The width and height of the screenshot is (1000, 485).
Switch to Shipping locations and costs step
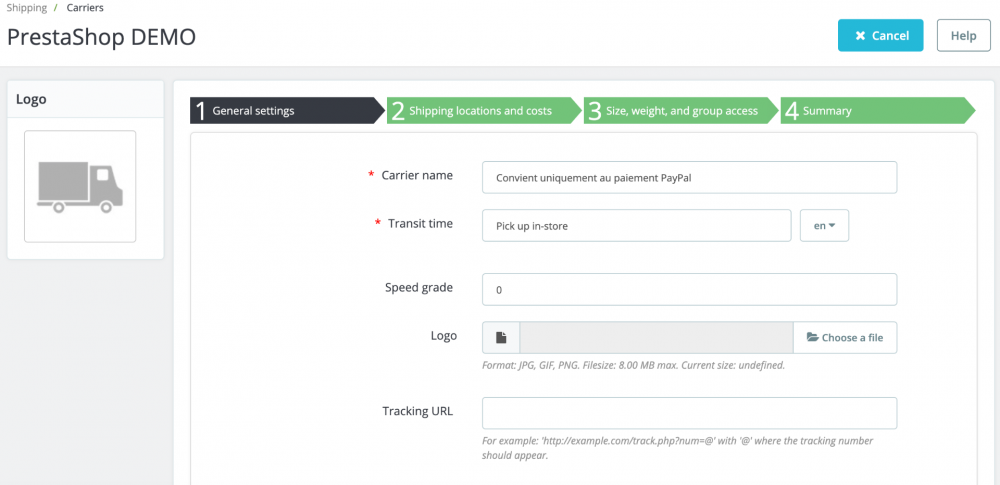tap(482, 111)
